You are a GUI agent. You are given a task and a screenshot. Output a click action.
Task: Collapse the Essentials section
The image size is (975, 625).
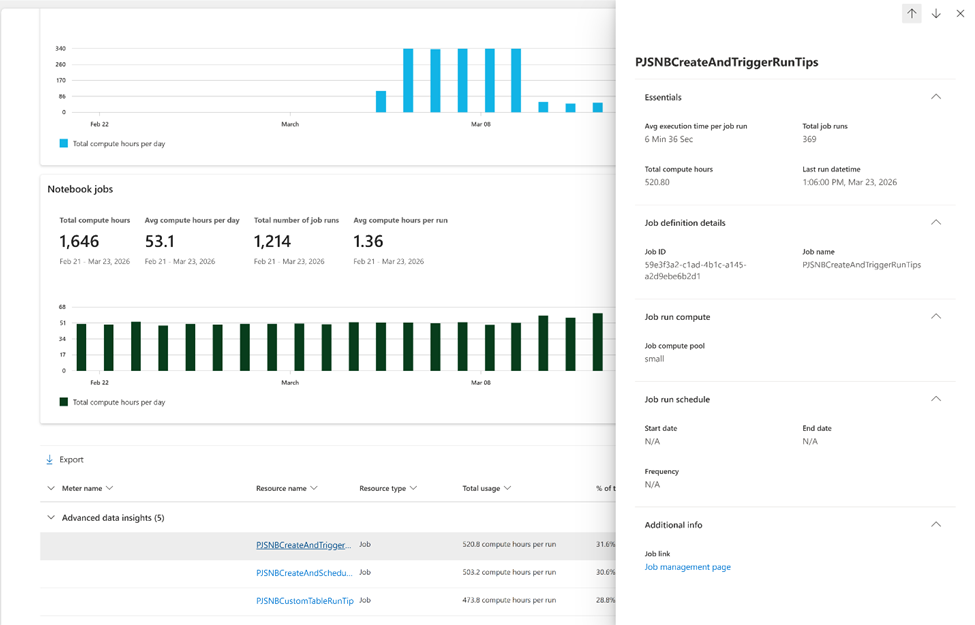coord(936,97)
